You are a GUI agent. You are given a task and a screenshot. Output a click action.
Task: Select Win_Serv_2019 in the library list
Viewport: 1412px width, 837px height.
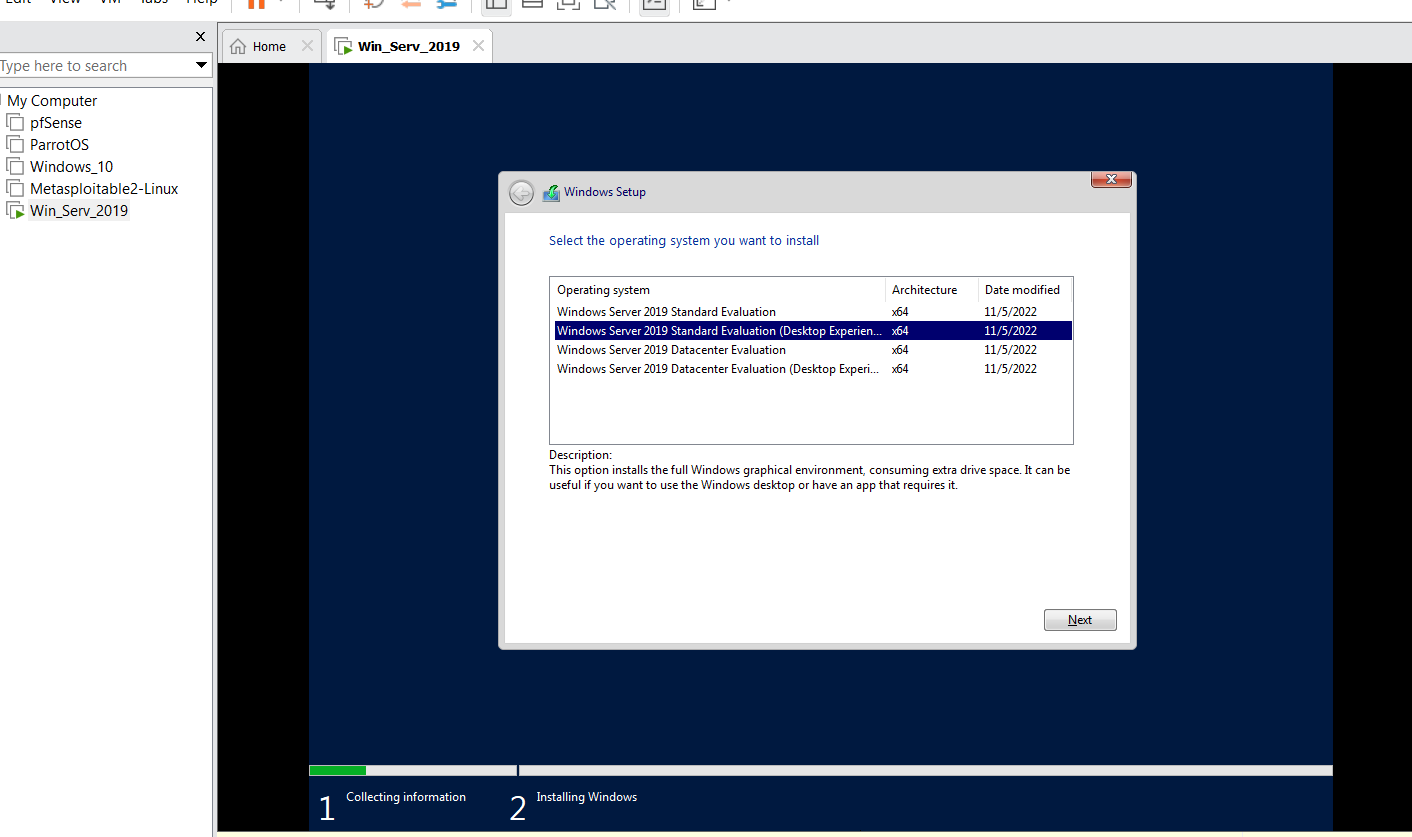[79, 211]
